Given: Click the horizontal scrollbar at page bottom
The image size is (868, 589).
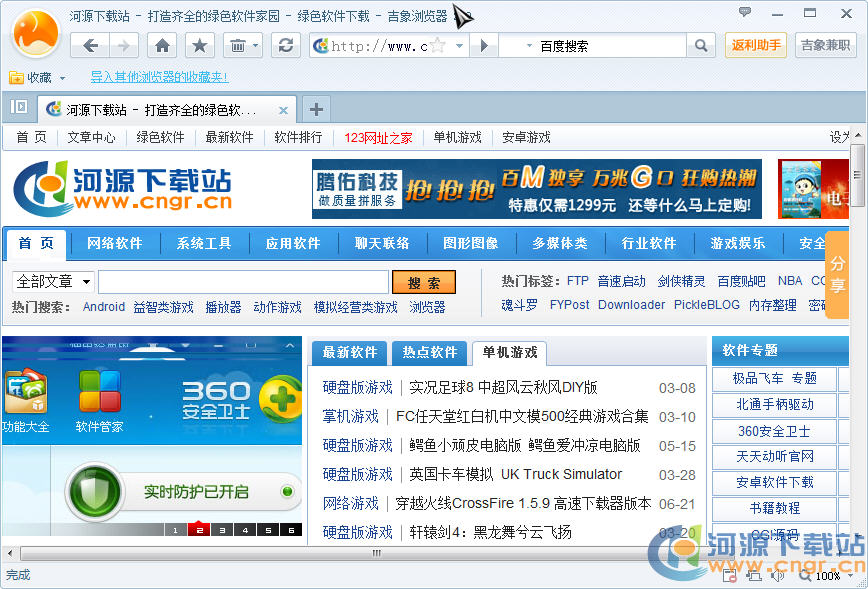Looking at the screenshot, I should (377, 552).
